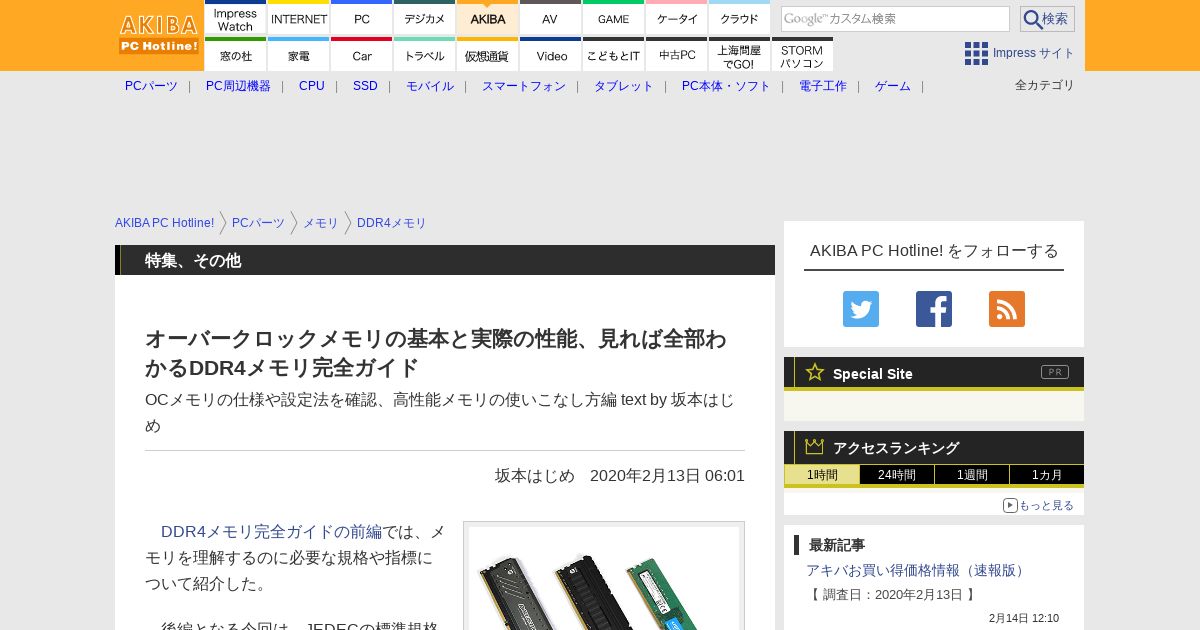Screen dimensions: 1200x630
Task: Select the 1カ月 ranking tab
Action: (1047, 475)
